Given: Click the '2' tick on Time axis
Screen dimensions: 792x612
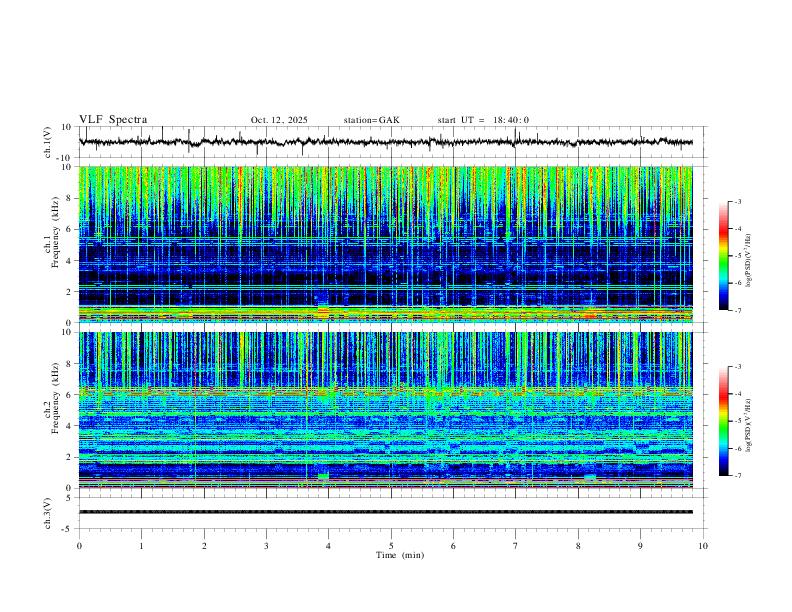Looking at the screenshot, I should point(204,546).
